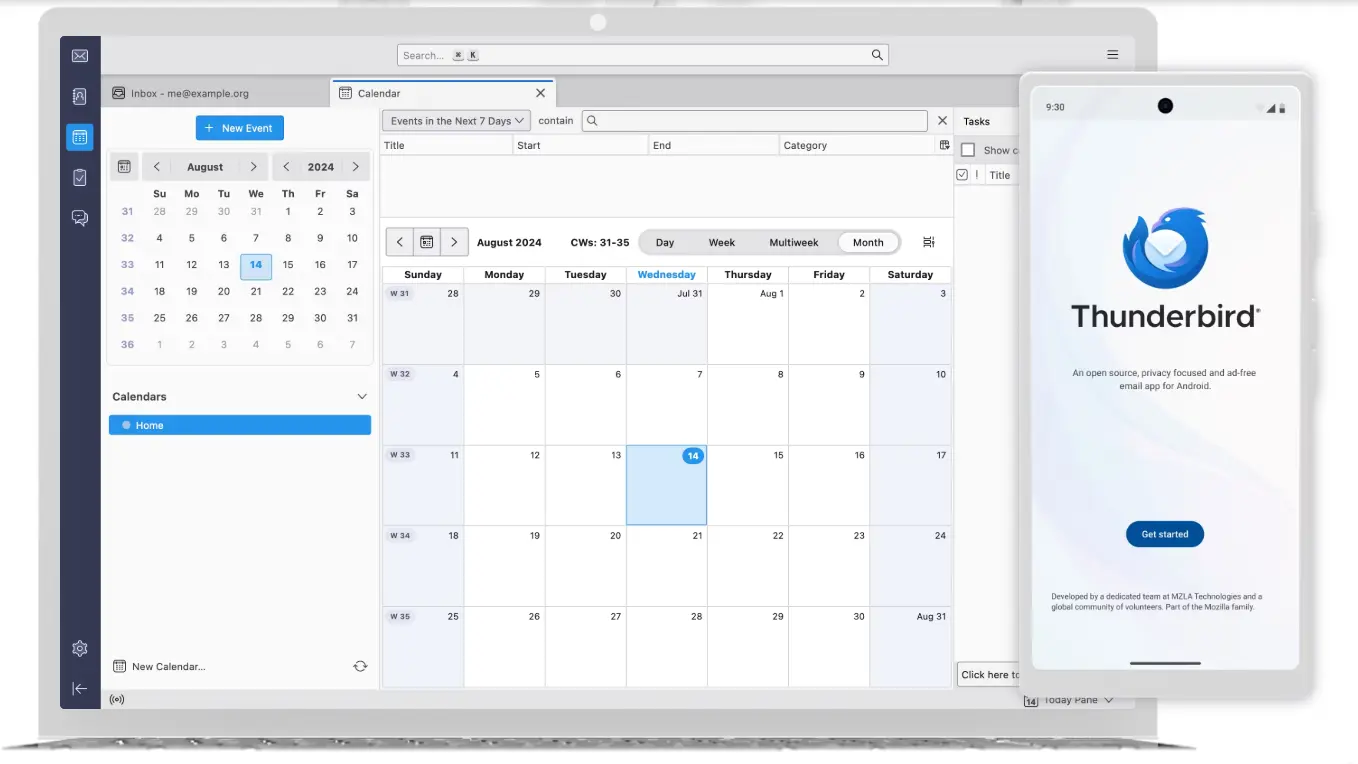Open the Chat space icon
1358x764 pixels.
click(x=80, y=218)
